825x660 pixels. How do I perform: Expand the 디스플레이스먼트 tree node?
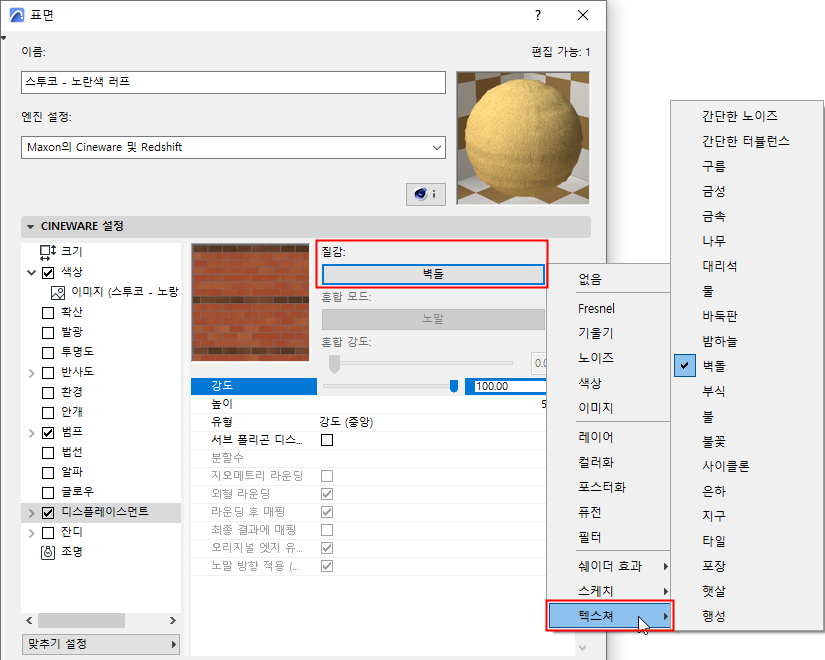point(32,513)
